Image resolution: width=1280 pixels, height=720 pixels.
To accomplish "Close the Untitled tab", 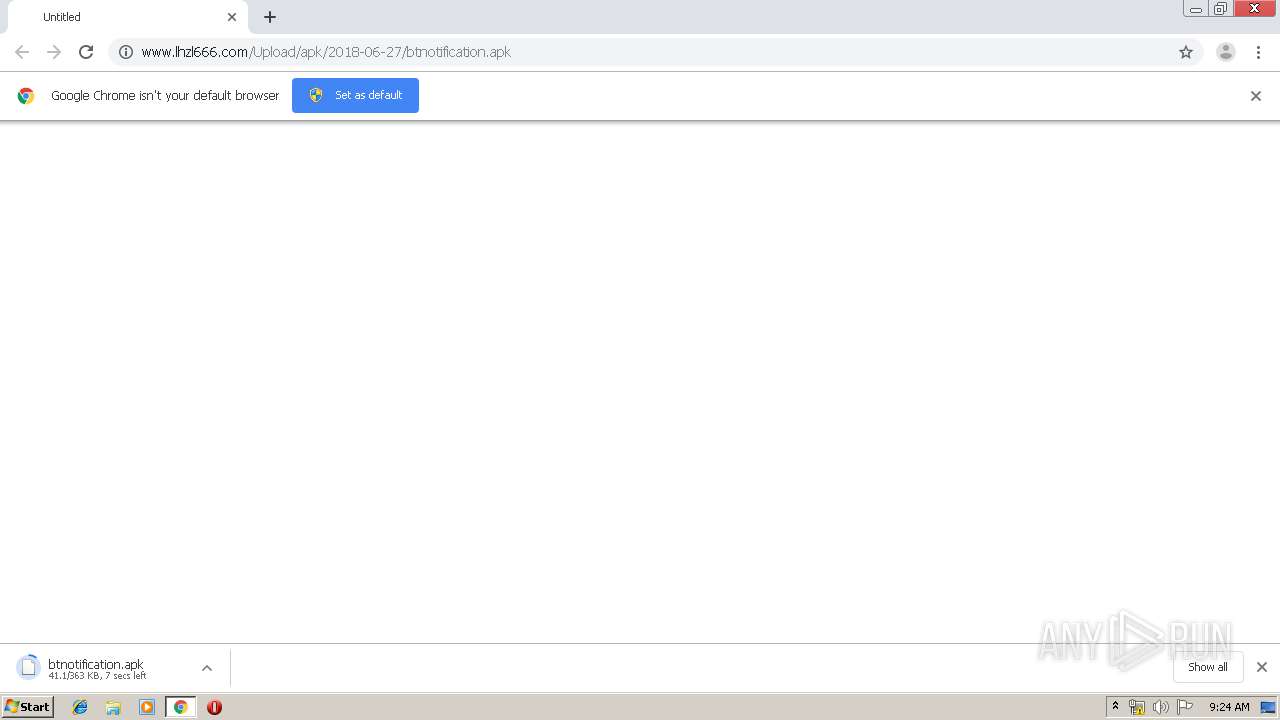I will click(x=232, y=17).
